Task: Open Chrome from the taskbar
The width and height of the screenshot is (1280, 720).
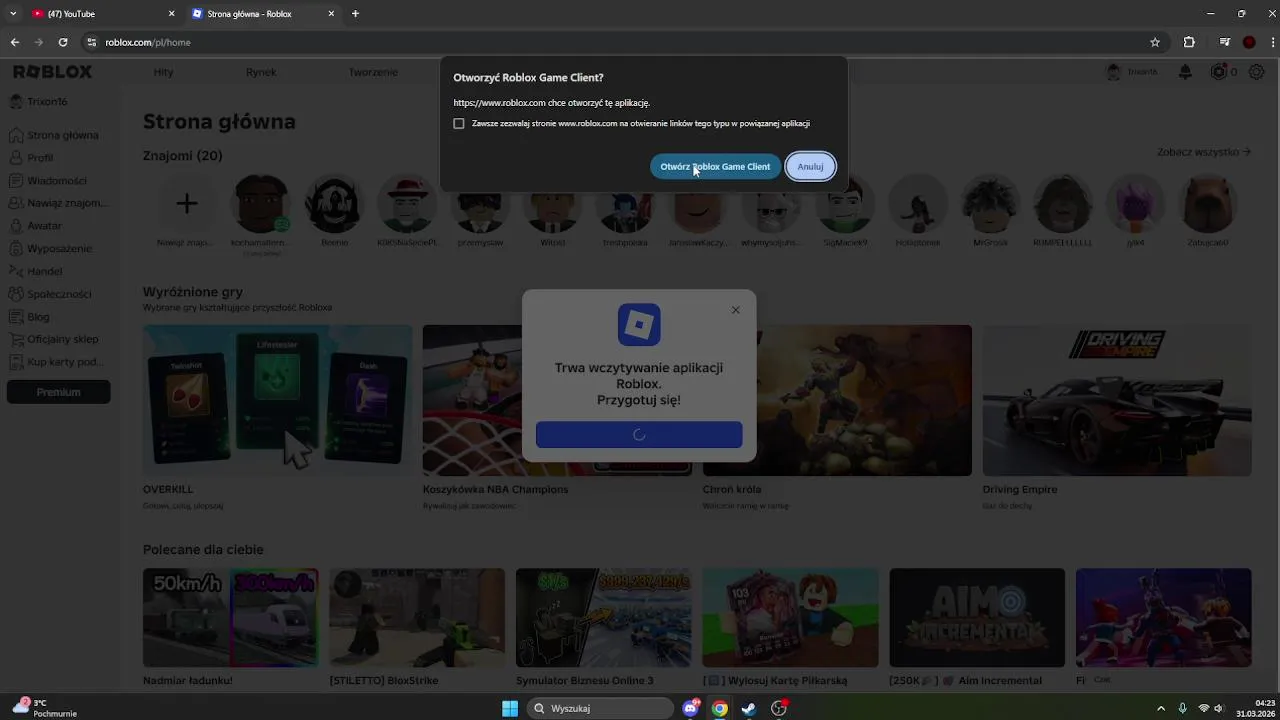Action: (x=719, y=708)
